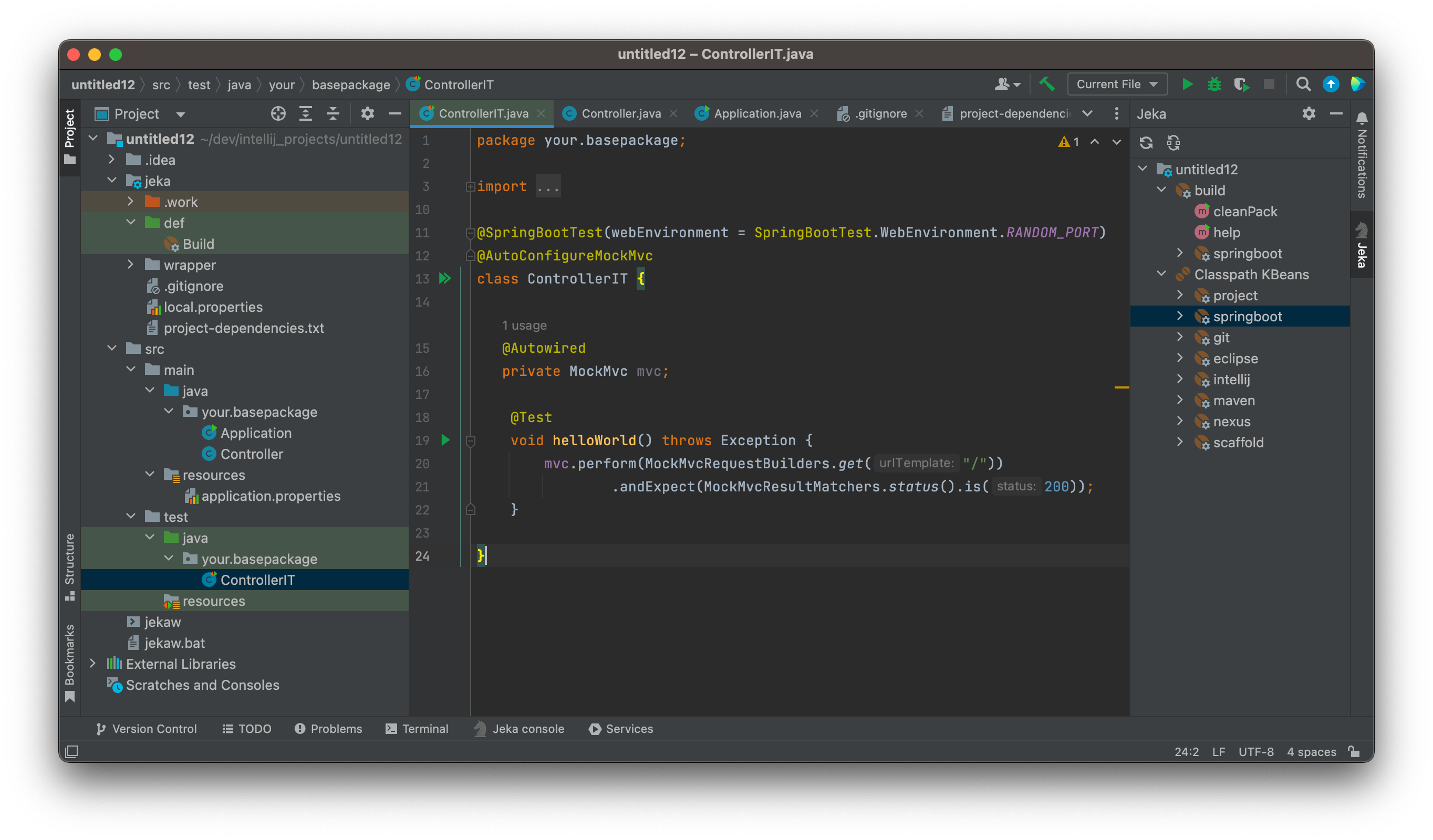The image size is (1433, 840).
Task: Click the UTF-8 encoding status
Action: pos(1255,751)
